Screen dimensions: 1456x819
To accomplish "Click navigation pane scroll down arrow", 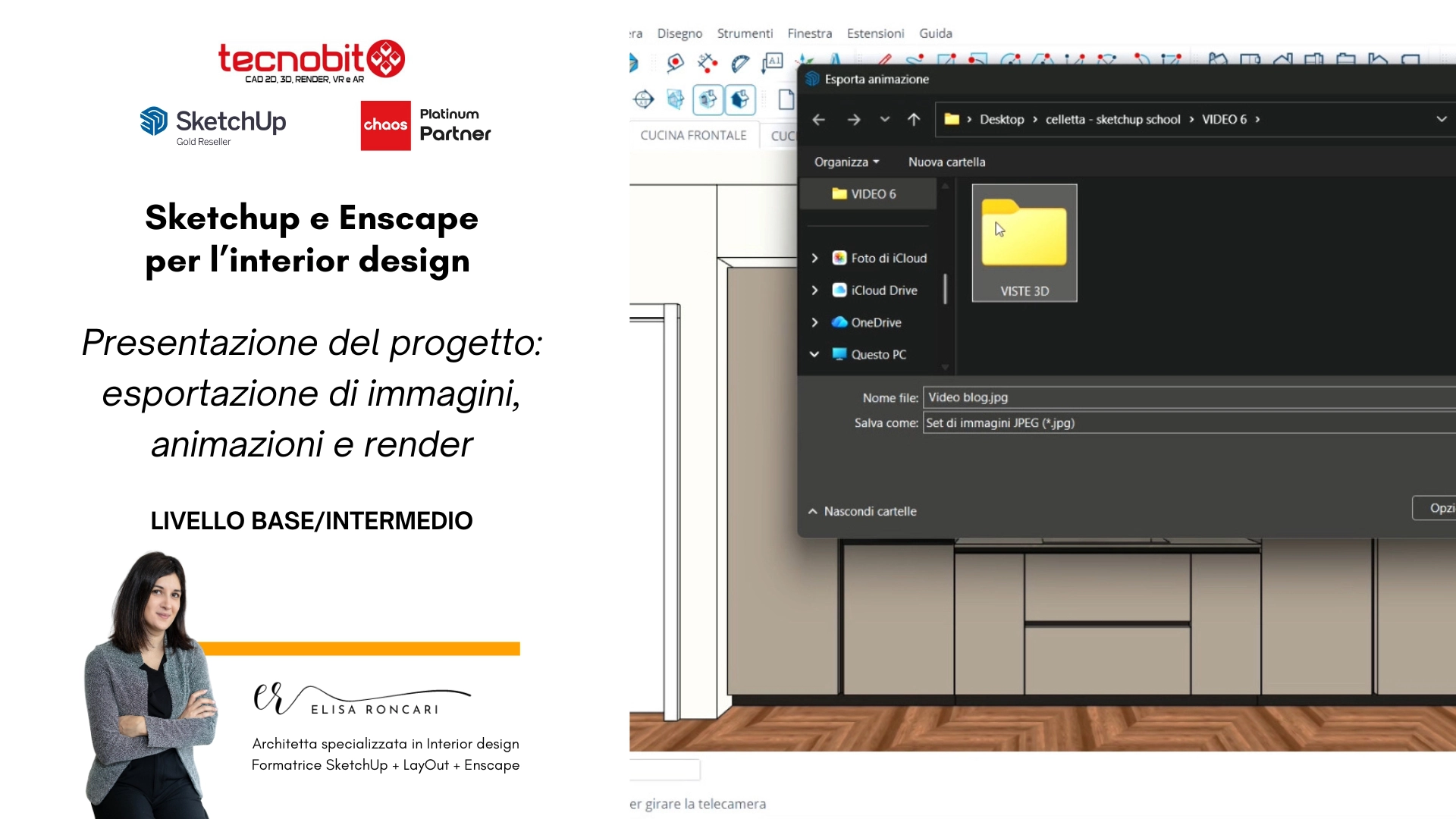I will tap(945, 367).
